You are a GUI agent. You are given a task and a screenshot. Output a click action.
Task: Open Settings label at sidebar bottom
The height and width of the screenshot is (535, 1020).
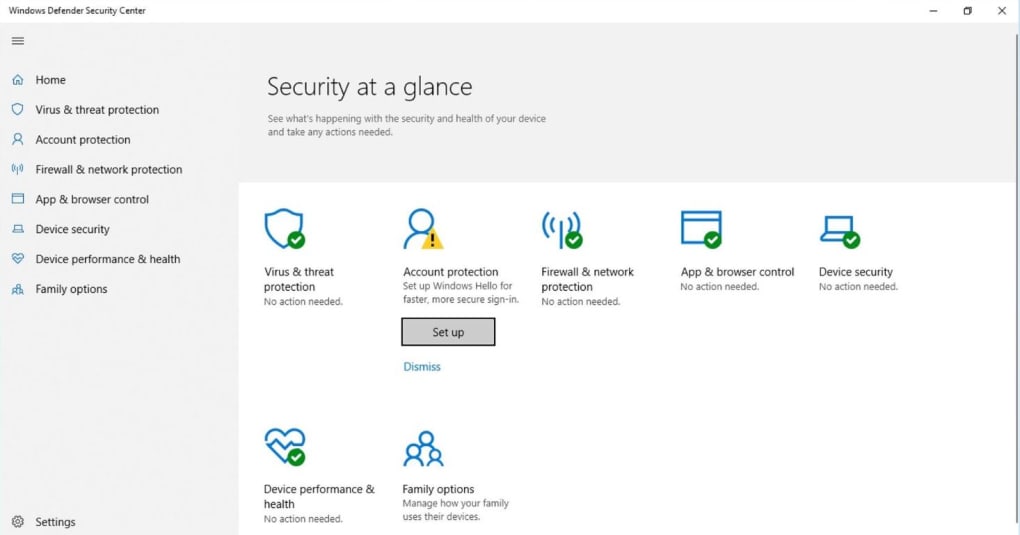click(55, 522)
